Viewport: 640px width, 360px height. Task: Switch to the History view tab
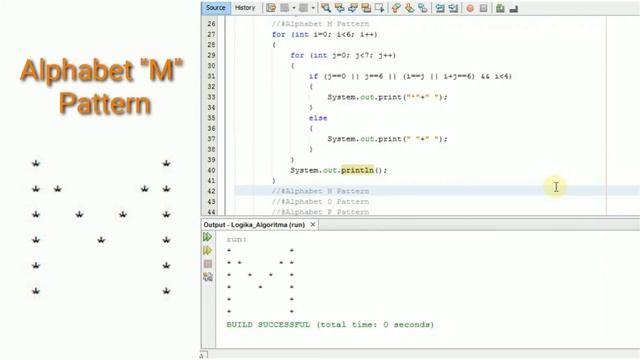tap(245, 8)
